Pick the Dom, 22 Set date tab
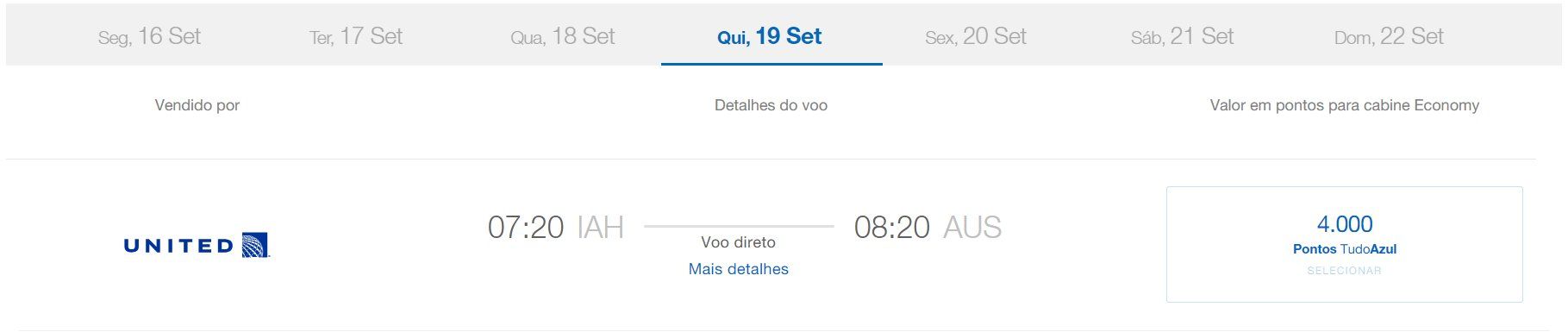1568x332 pixels. [x=1389, y=36]
